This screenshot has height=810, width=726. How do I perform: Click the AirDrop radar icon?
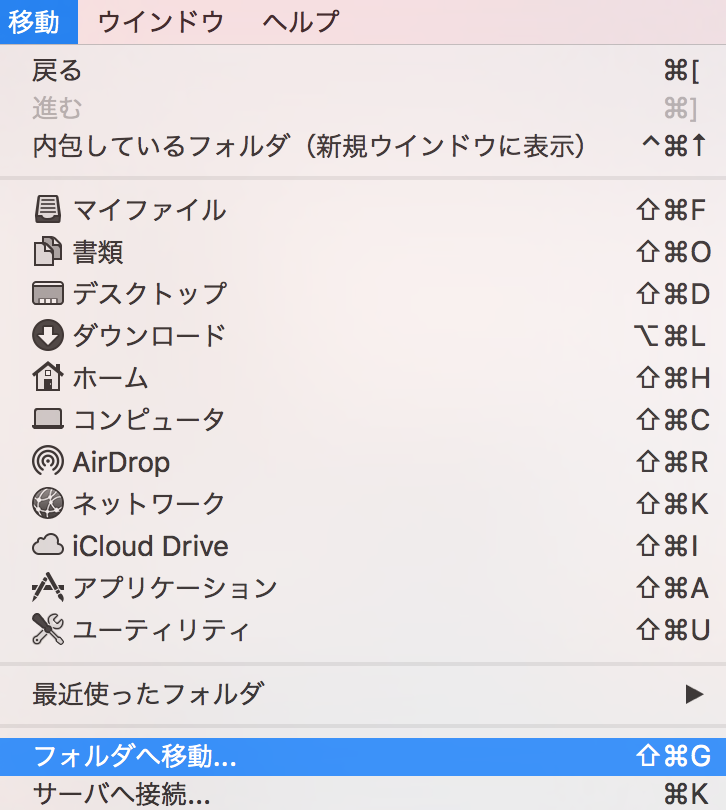[x=47, y=462]
